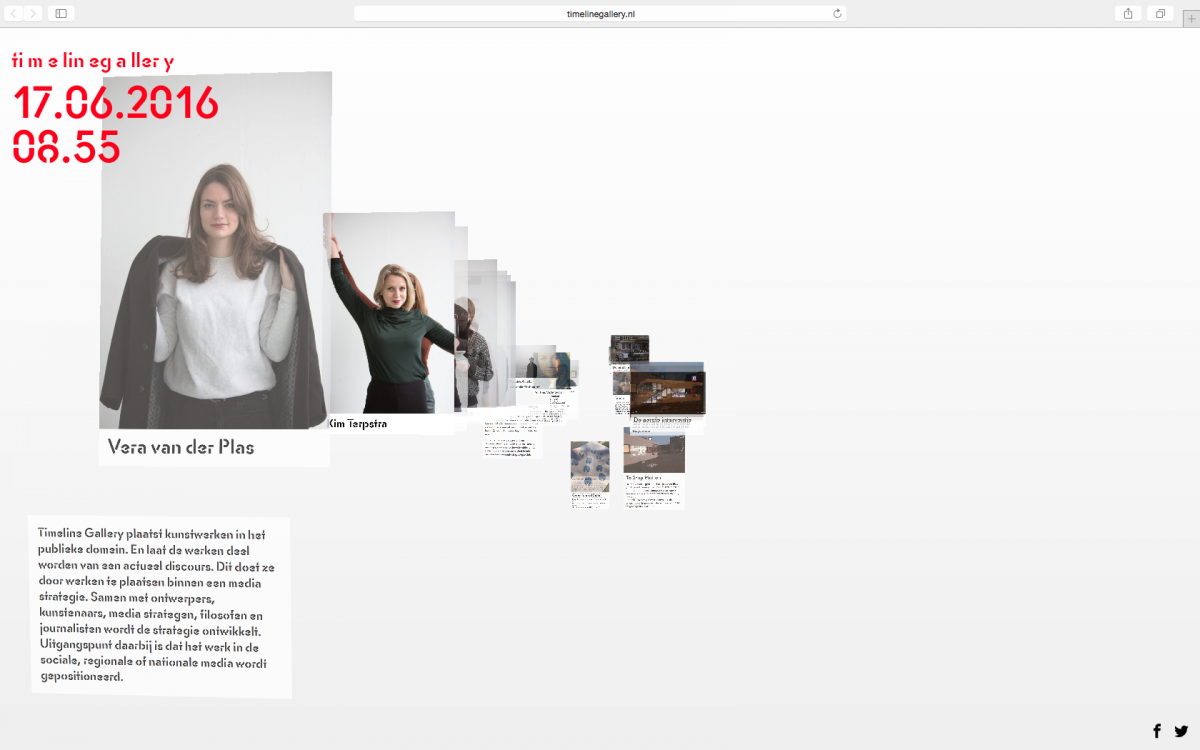
Task: Click the red 17.06.2016 date display
Action: point(115,104)
